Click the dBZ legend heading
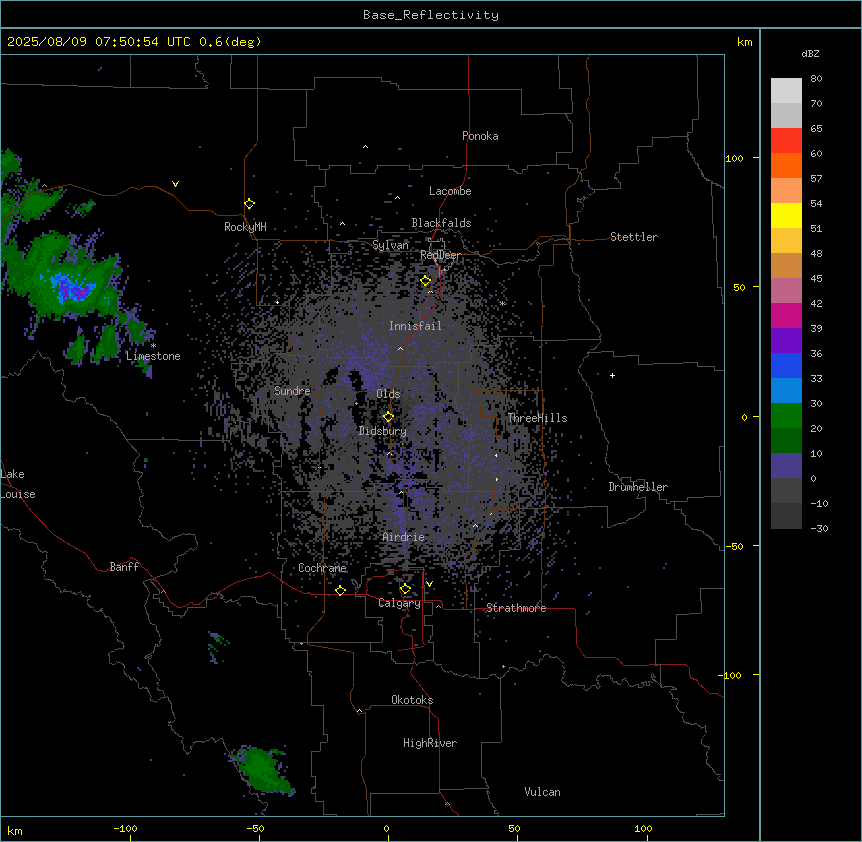This screenshot has height=842, width=862. tap(810, 54)
